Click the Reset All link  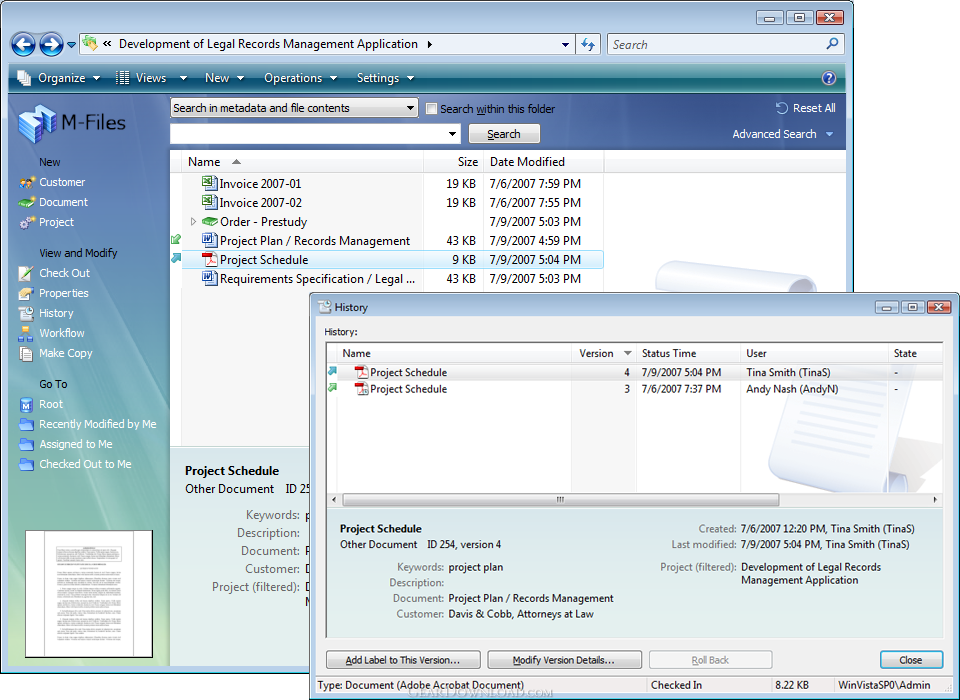point(806,108)
